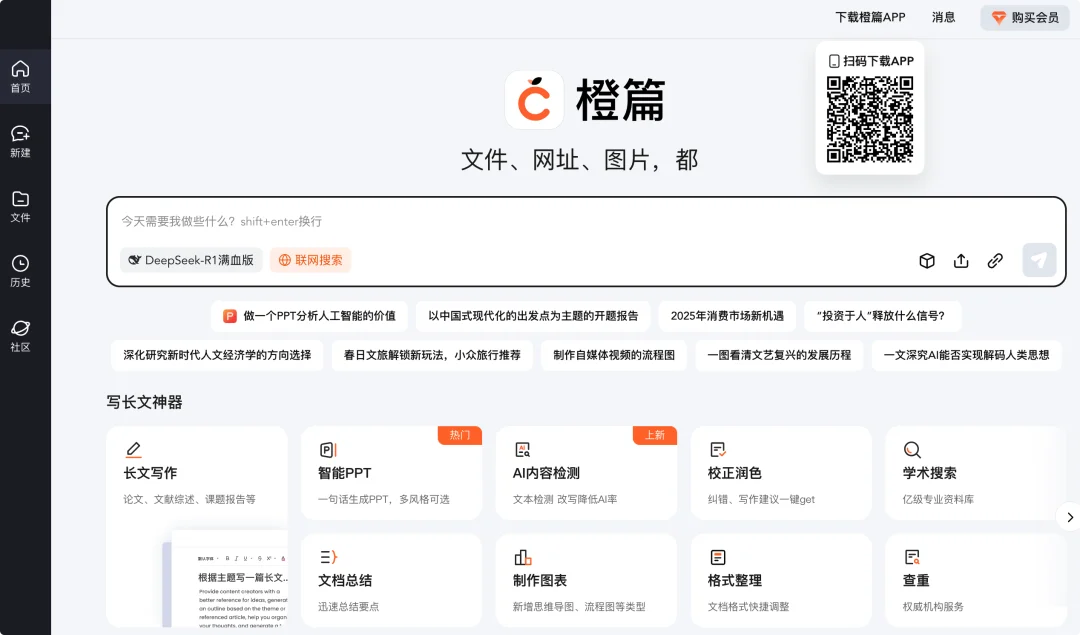
Task: Open 消息 messages in top bar
Action: pos(944,17)
